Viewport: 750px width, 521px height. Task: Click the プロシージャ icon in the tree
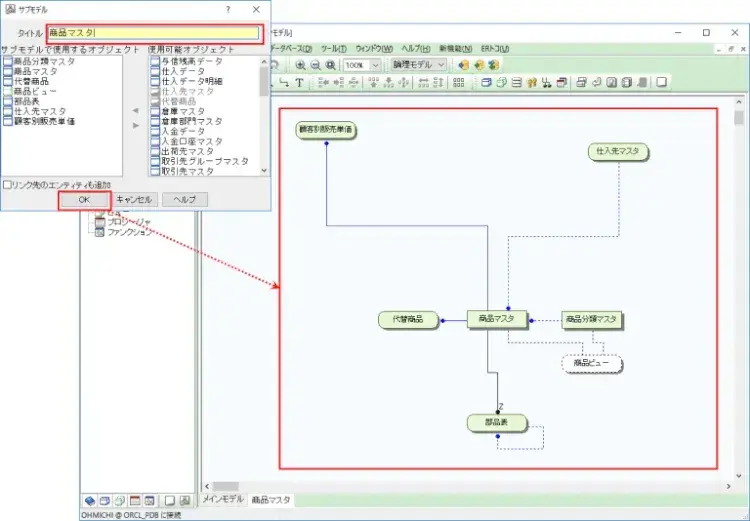click(x=99, y=221)
